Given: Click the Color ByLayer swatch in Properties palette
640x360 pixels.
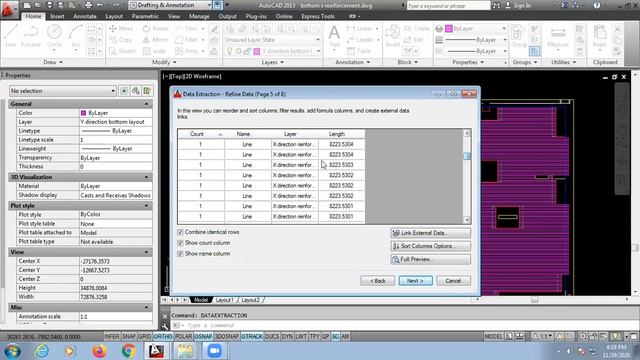Looking at the screenshot, I should tap(83, 113).
